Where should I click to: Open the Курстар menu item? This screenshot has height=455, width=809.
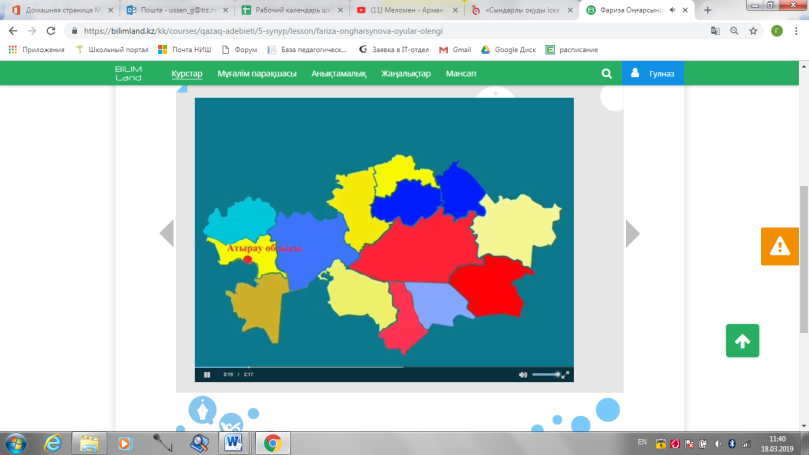tap(187, 73)
